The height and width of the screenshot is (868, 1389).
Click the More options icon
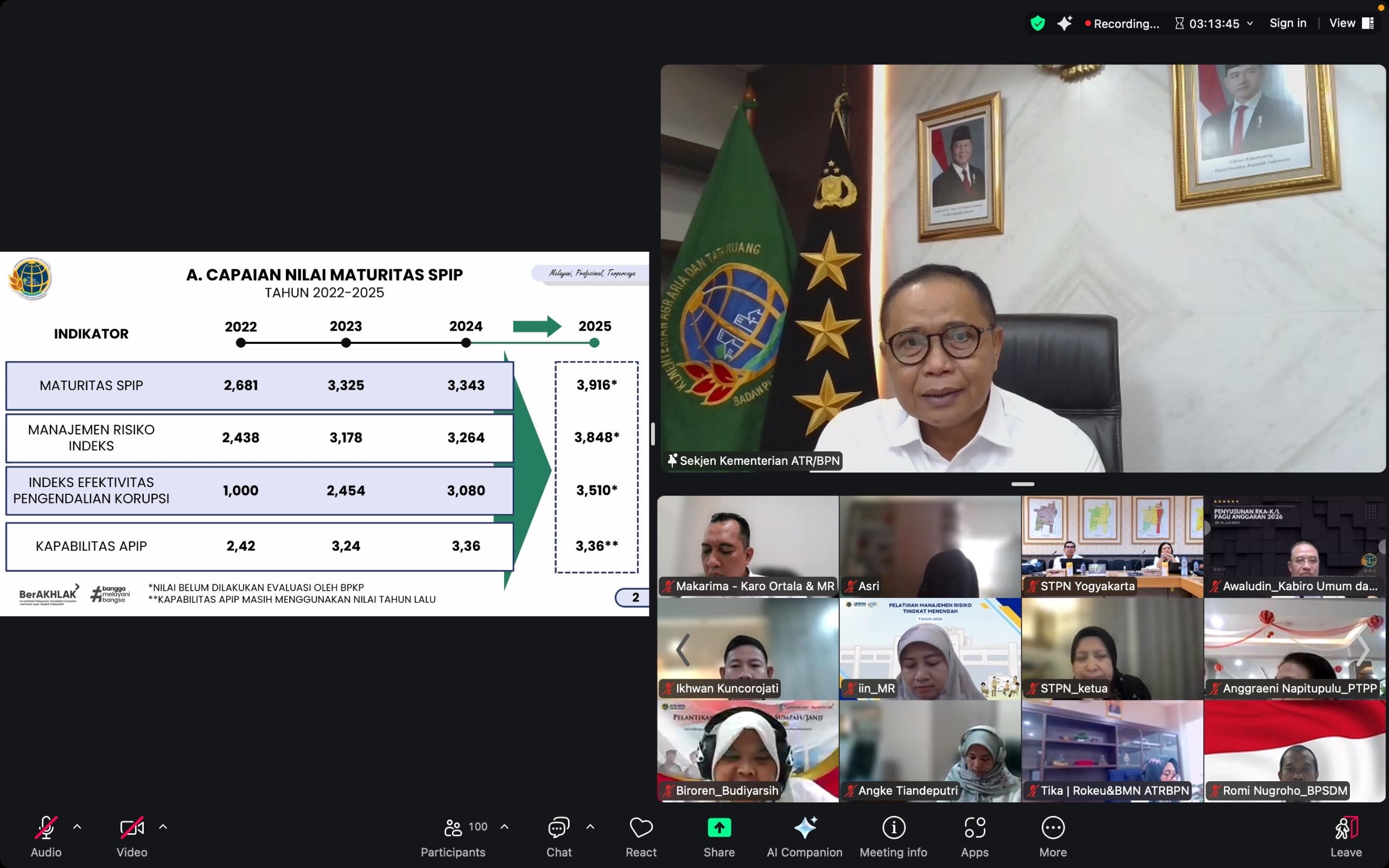coord(1053,827)
